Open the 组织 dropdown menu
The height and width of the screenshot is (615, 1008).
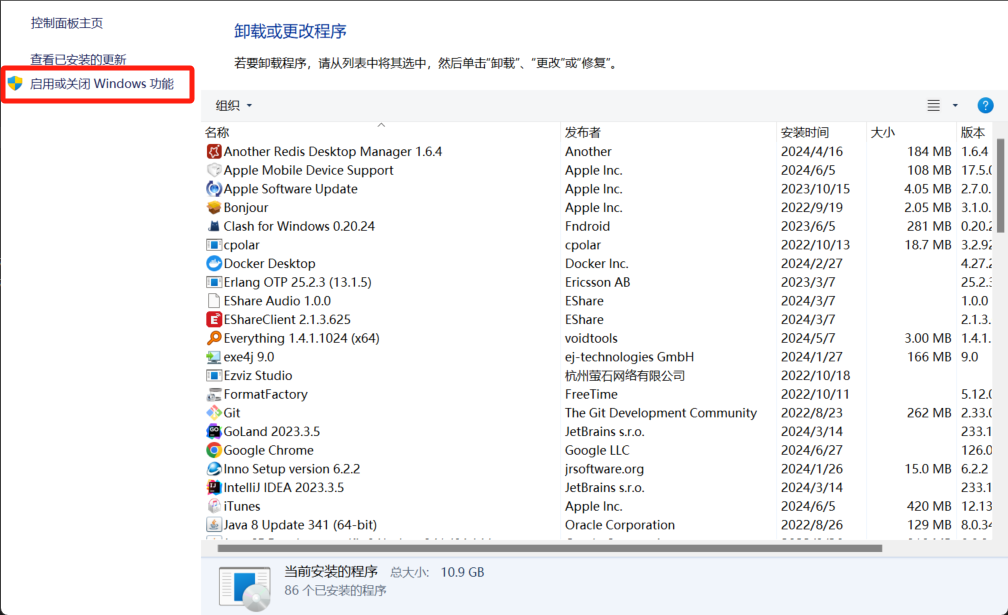(x=234, y=106)
